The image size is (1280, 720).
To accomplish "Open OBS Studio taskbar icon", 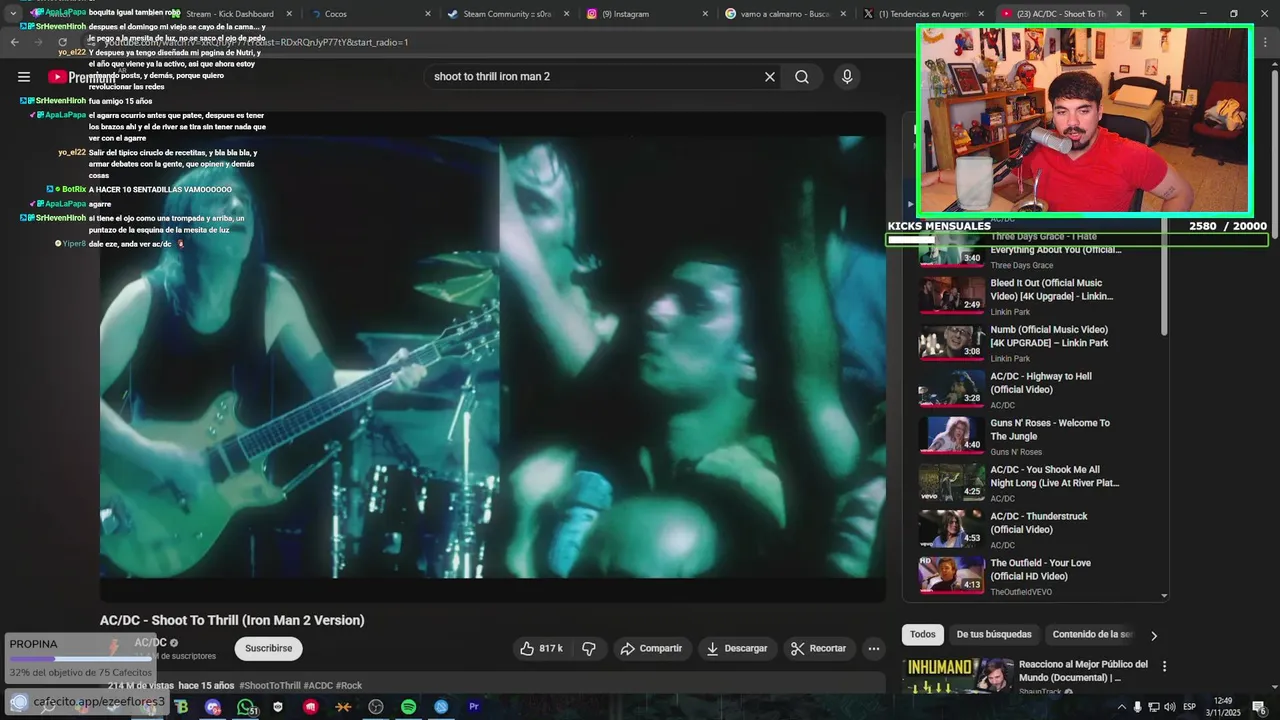I will [x=376, y=707].
